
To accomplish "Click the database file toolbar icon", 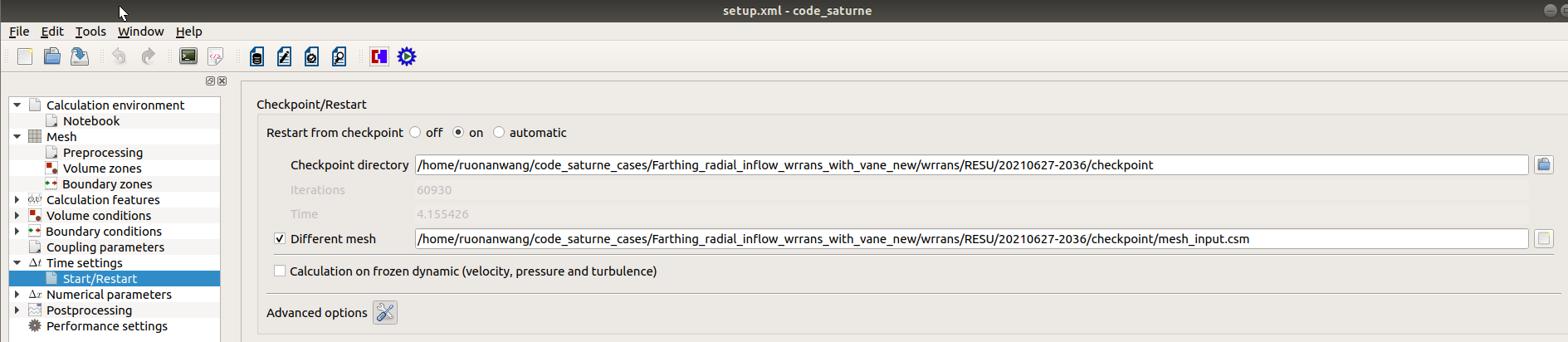I will click(x=257, y=56).
